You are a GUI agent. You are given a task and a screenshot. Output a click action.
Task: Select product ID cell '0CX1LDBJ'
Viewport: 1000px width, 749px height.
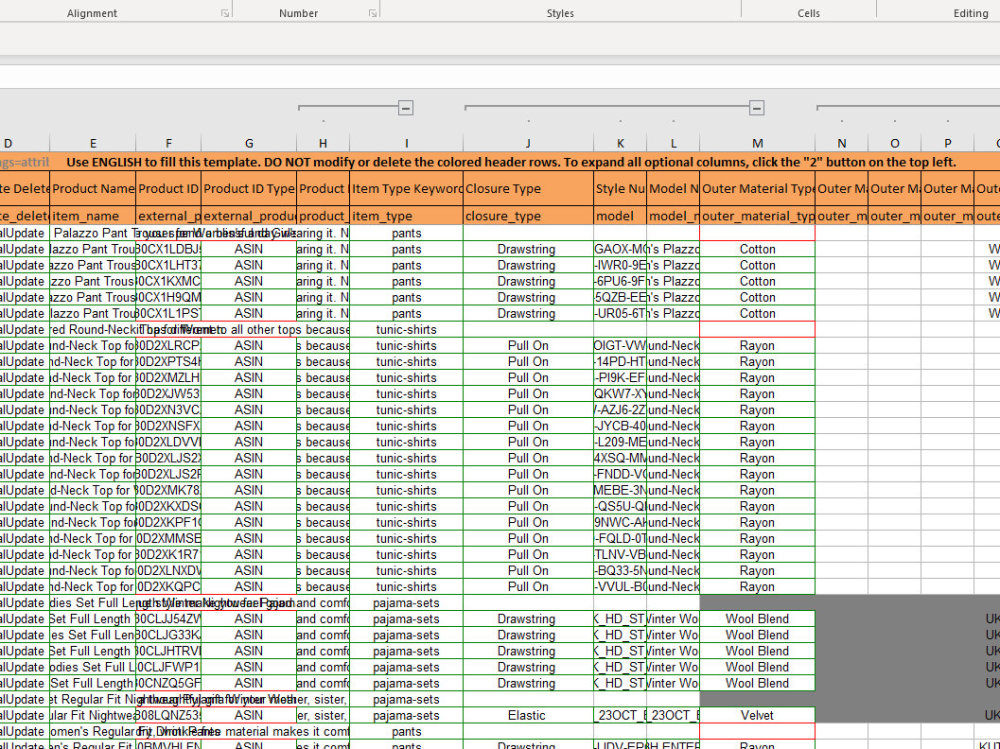168,249
